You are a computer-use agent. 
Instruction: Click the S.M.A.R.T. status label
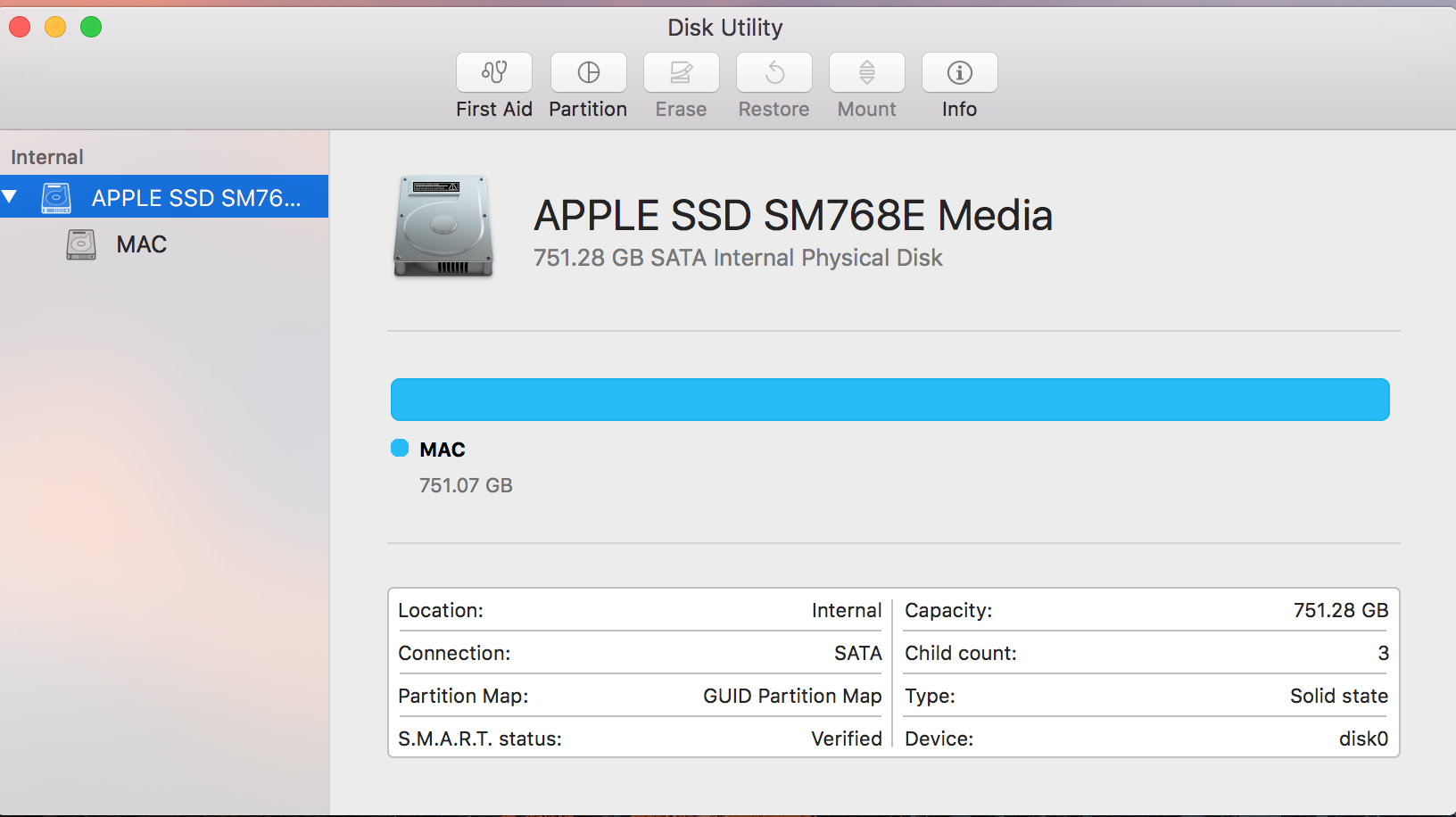tap(480, 739)
